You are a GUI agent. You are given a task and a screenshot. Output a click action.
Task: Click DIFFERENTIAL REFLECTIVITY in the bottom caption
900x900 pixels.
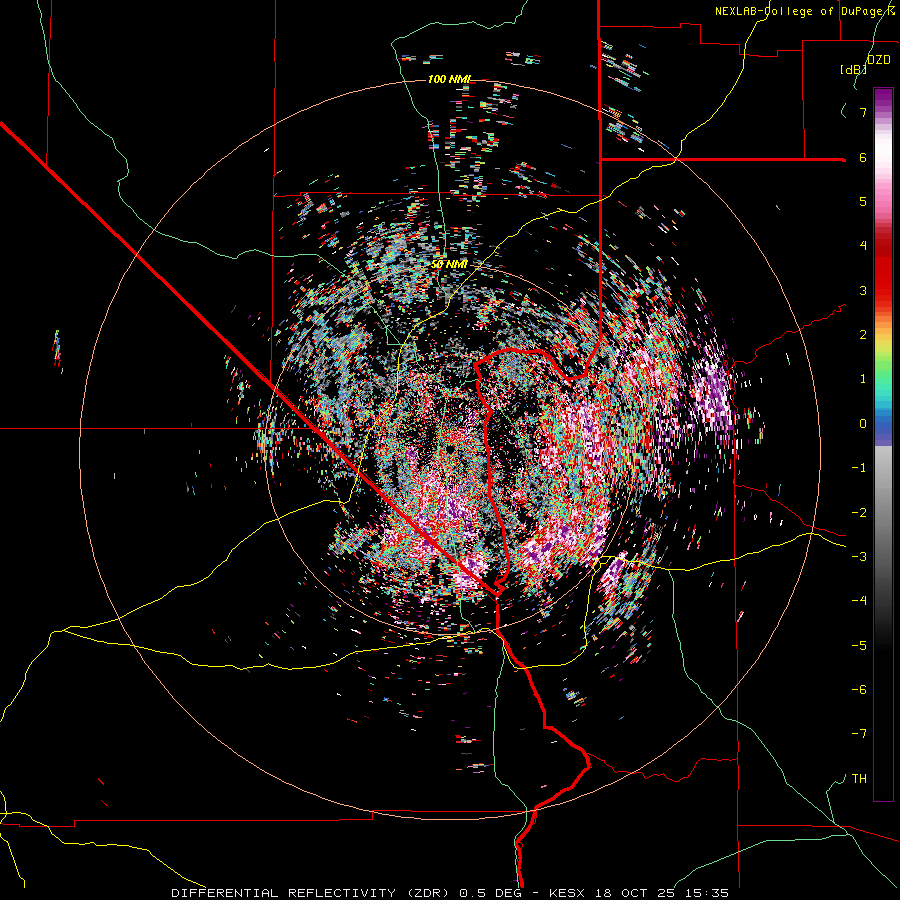[284, 893]
